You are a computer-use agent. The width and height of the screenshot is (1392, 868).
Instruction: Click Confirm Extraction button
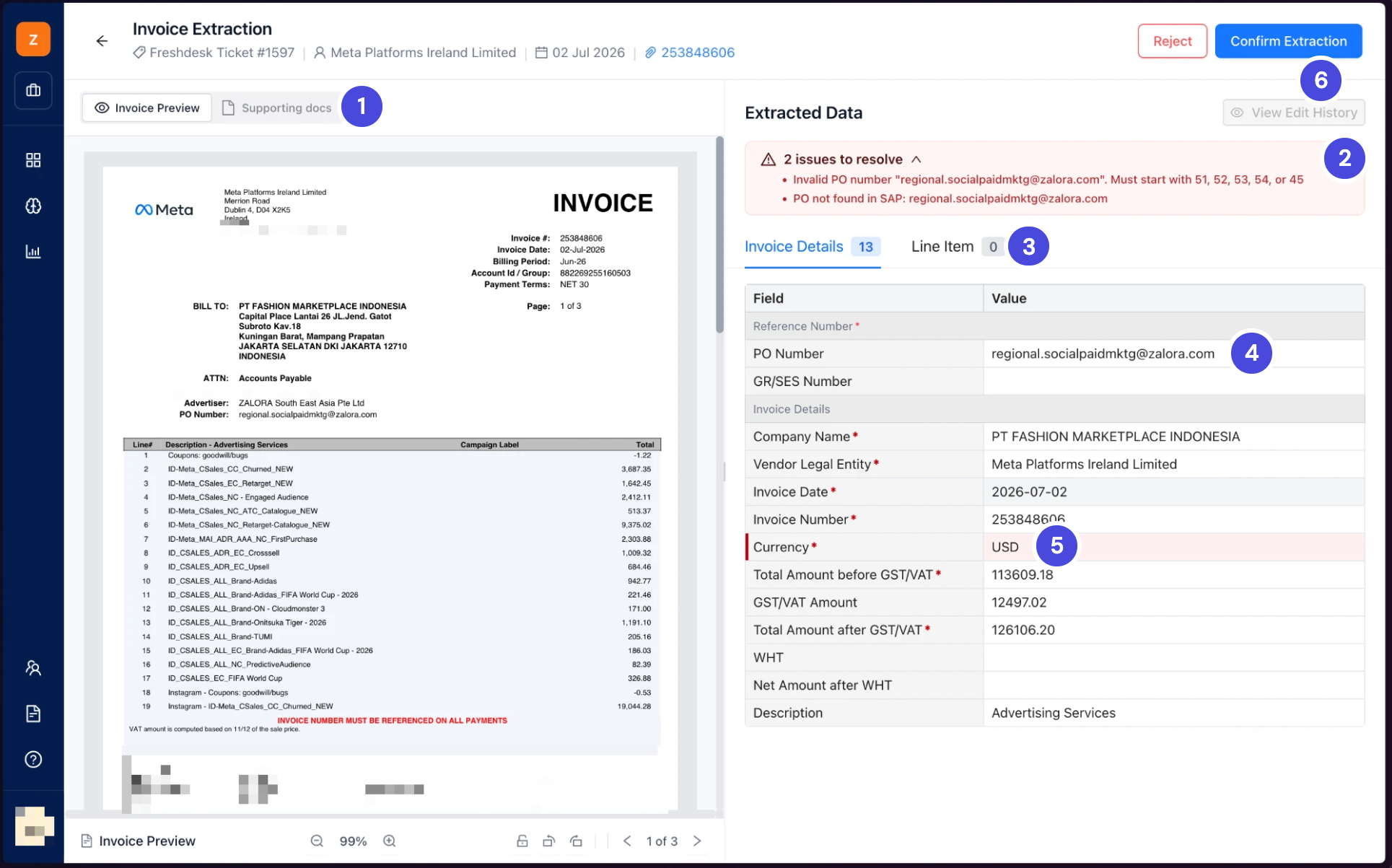[x=1288, y=41]
